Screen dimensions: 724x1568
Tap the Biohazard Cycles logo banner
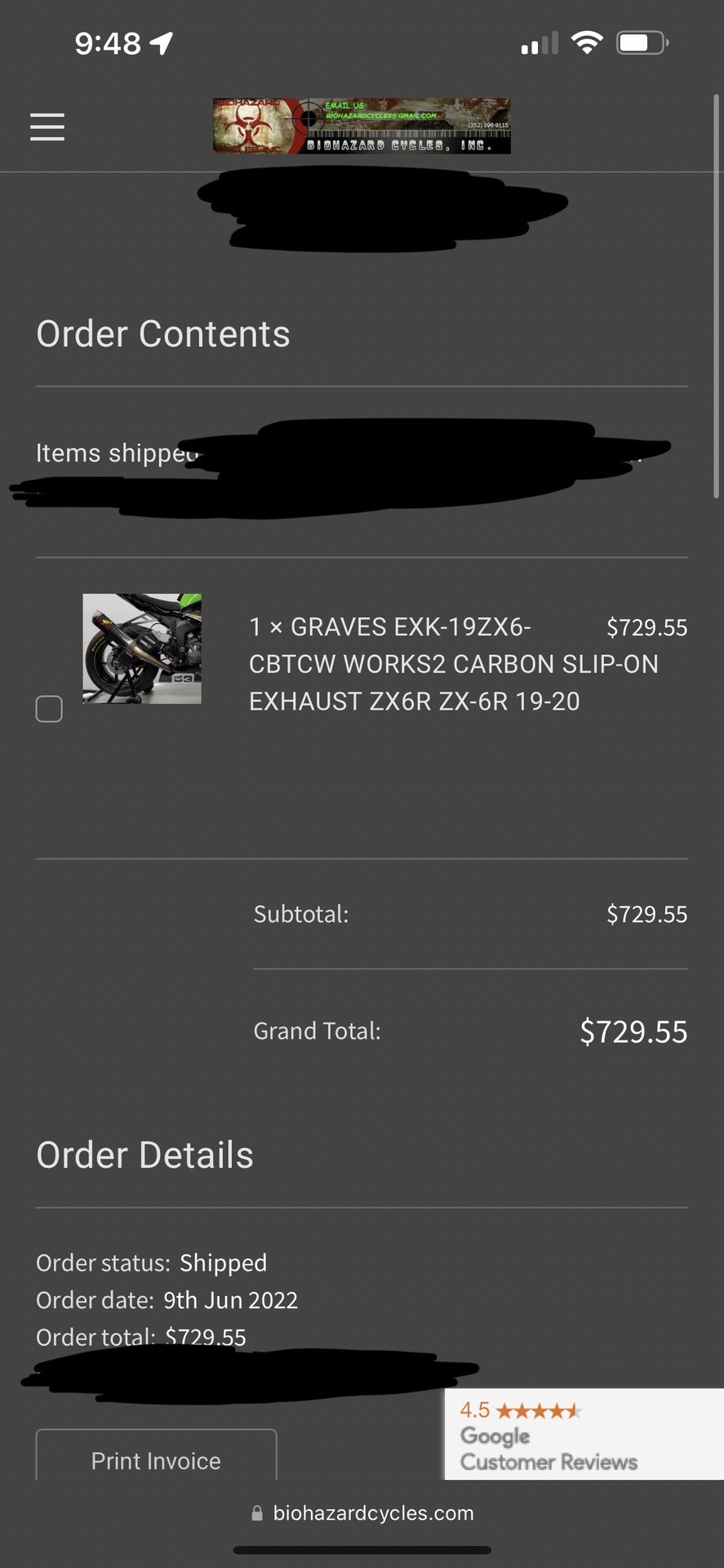point(362,126)
